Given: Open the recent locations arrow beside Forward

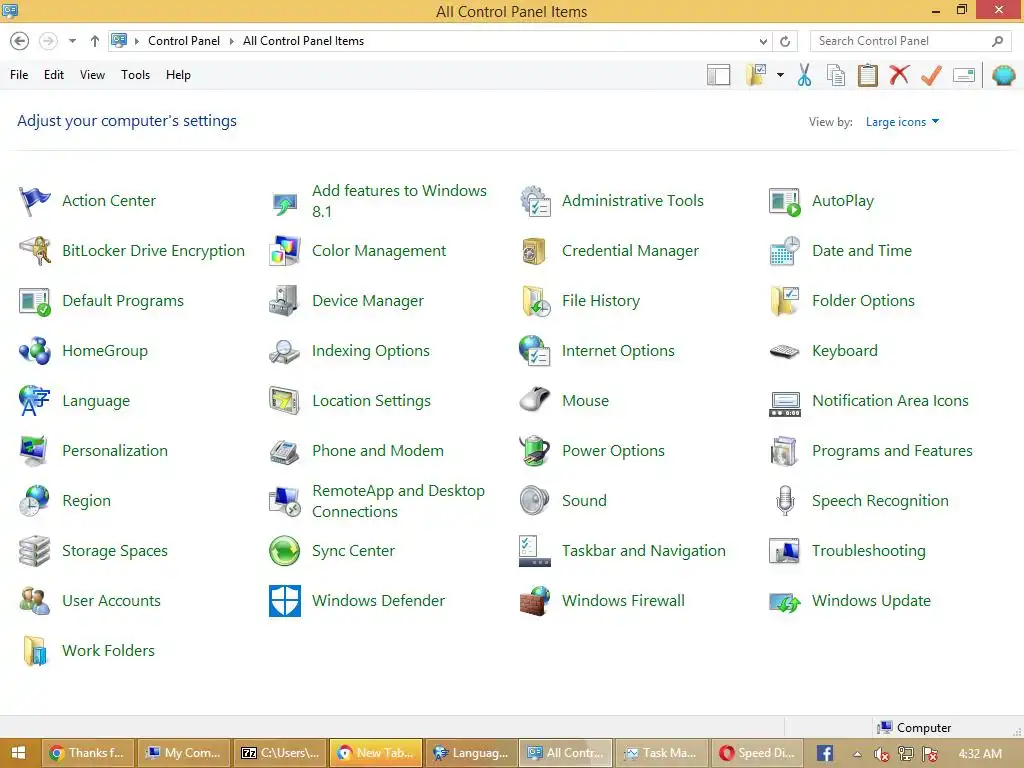Looking at the screenshot, I should (72, 41).
